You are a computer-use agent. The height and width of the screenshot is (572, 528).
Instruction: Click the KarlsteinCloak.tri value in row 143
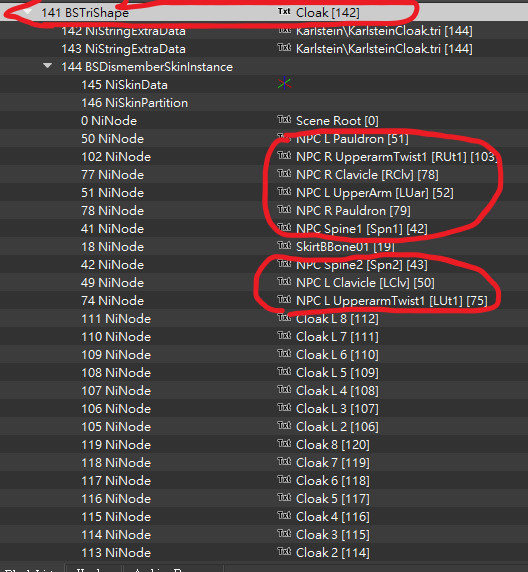coord(384,49)
